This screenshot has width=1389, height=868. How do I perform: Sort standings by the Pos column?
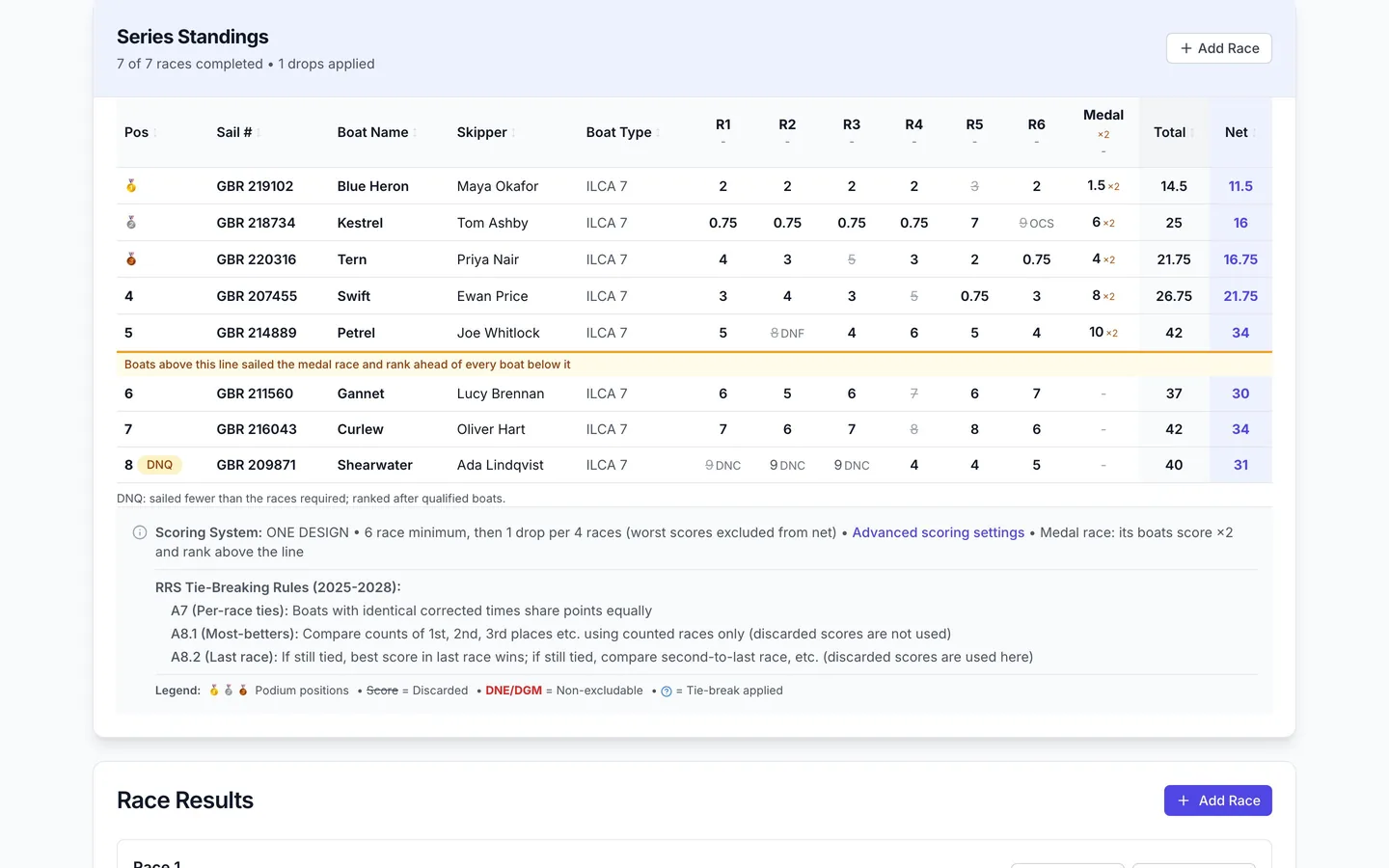coord(140,132)
